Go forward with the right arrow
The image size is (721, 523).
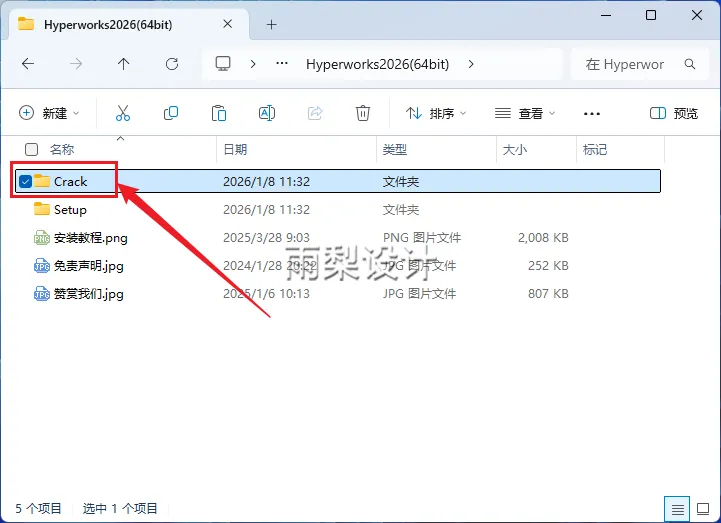point(76,63)
